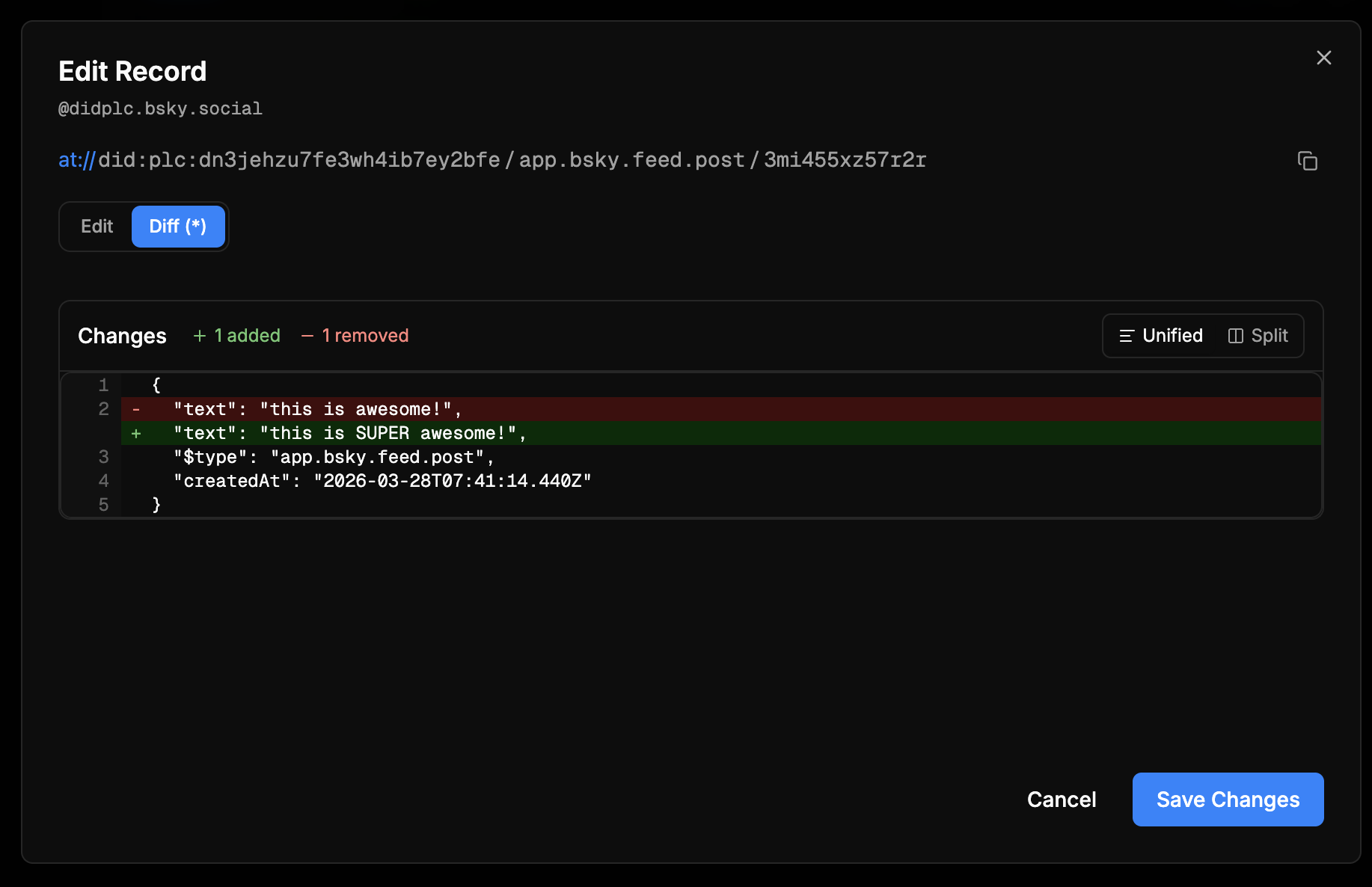Click the createdAt line in the diff
This screenshot has width=1372, height=887.
pos(382,482)
